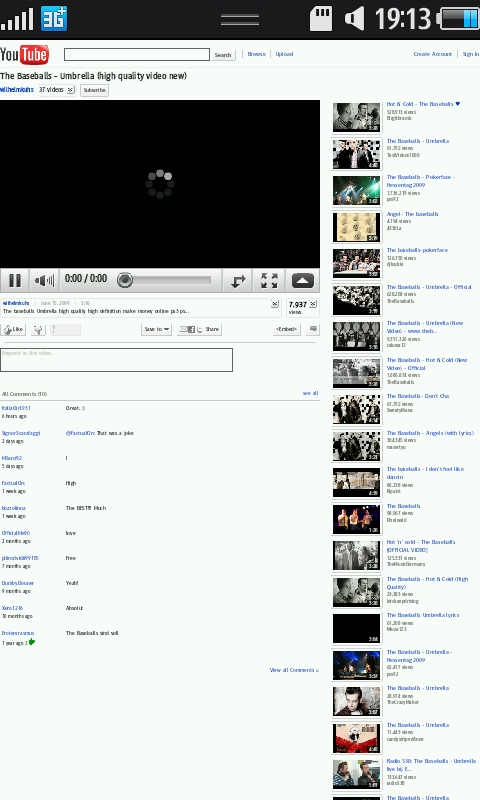480x800 pixels.
Task: Click the uploader channel name under title
Action: coord(17,90)
